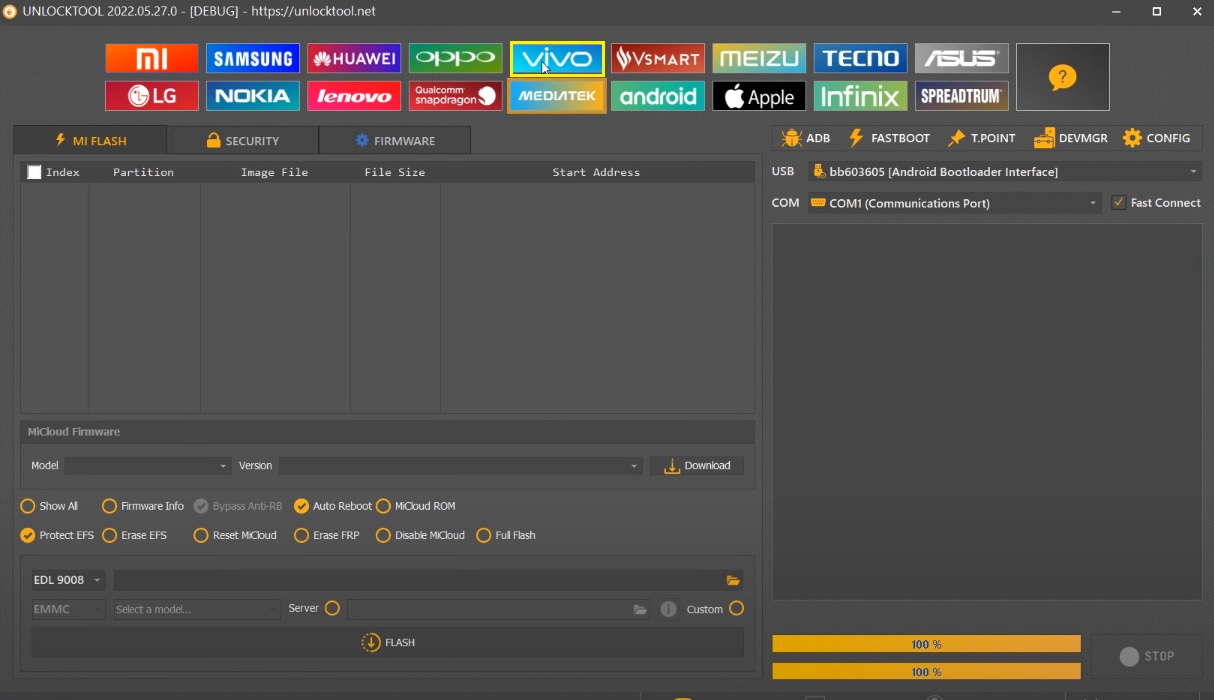Toggle the Index select-all checkbox

click(34, 172)
